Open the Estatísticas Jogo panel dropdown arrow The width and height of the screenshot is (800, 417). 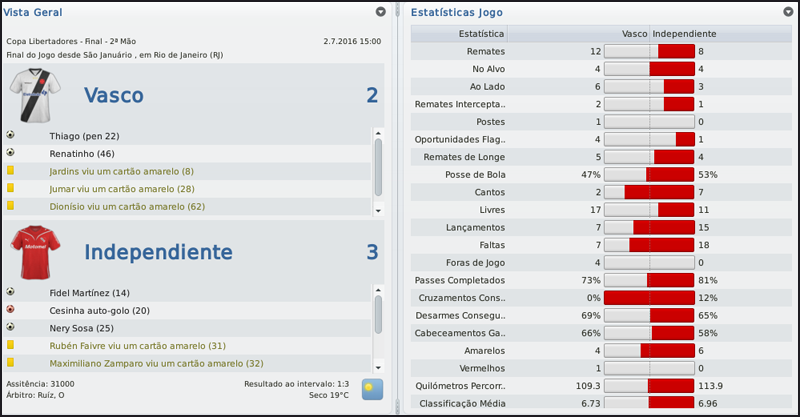[787, 12]
